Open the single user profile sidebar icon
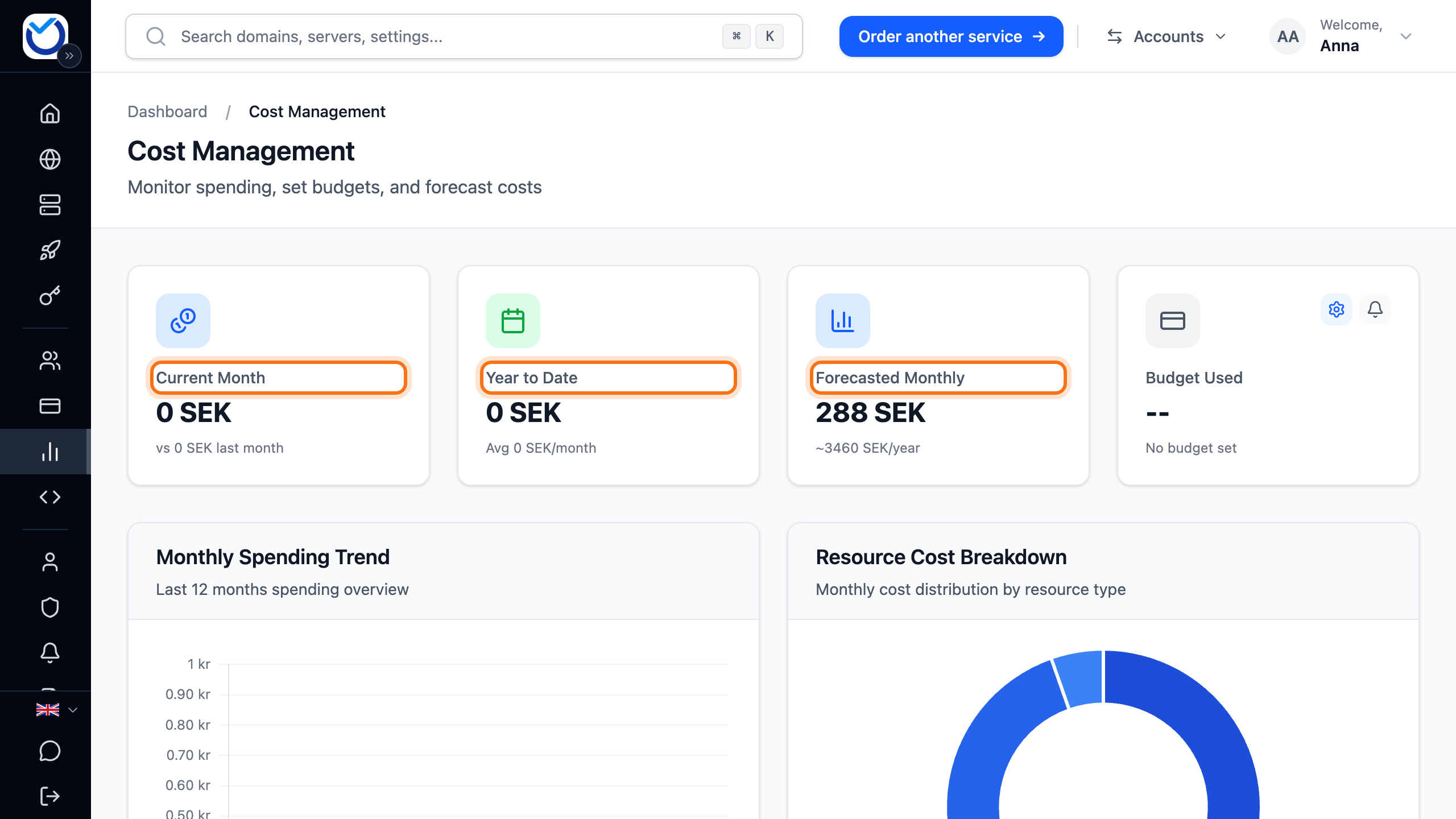Image resolution: width=1456 pixels, height=819 pixels. pyautogui.click(x=50, y=562)
